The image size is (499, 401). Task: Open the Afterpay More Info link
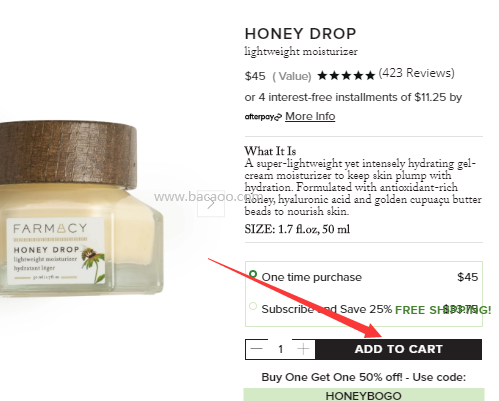[x=310, y=116]
